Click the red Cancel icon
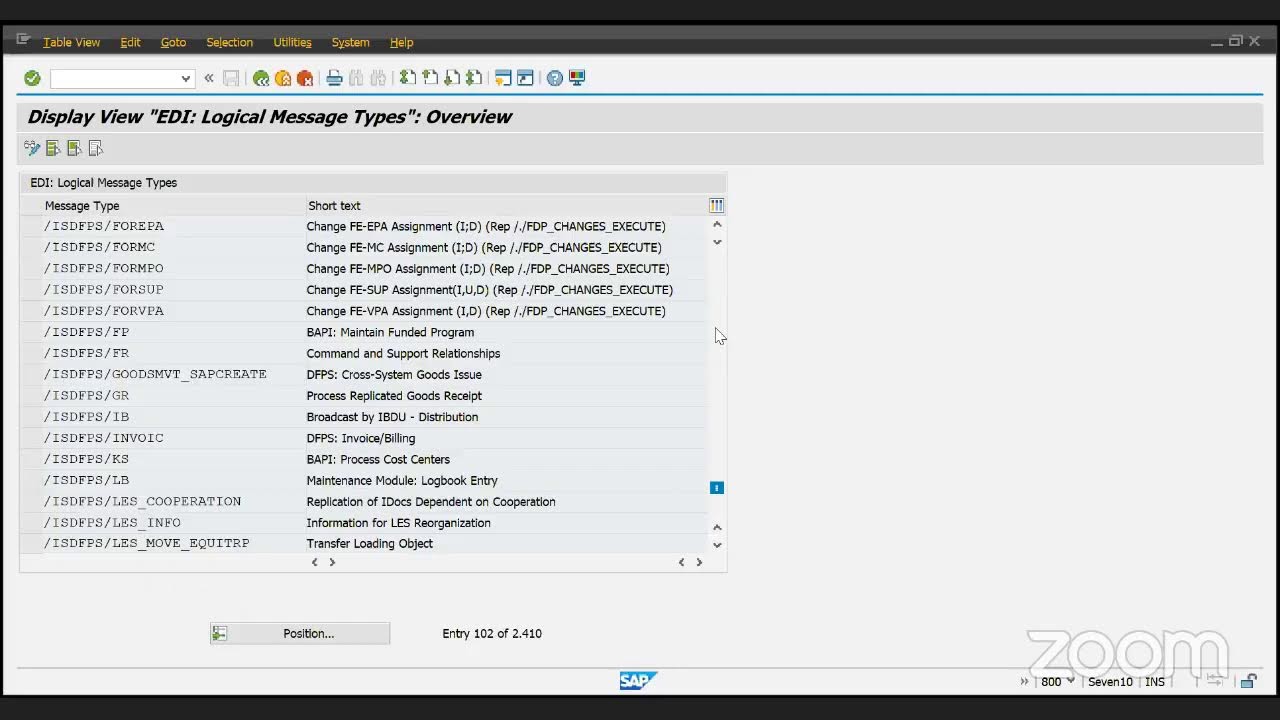The height and width of the screenshot is (720, 1280). [x=305, y=78]
